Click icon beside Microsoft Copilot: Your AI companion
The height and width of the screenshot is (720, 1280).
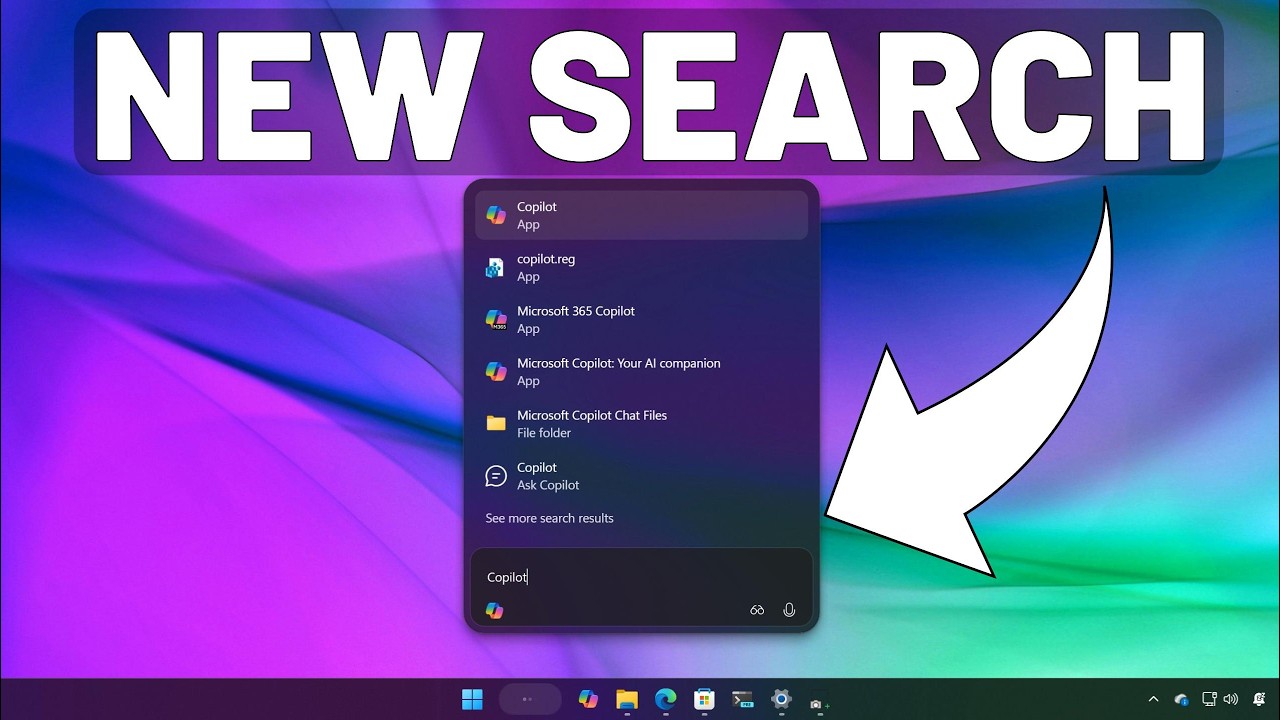point(496,371)
